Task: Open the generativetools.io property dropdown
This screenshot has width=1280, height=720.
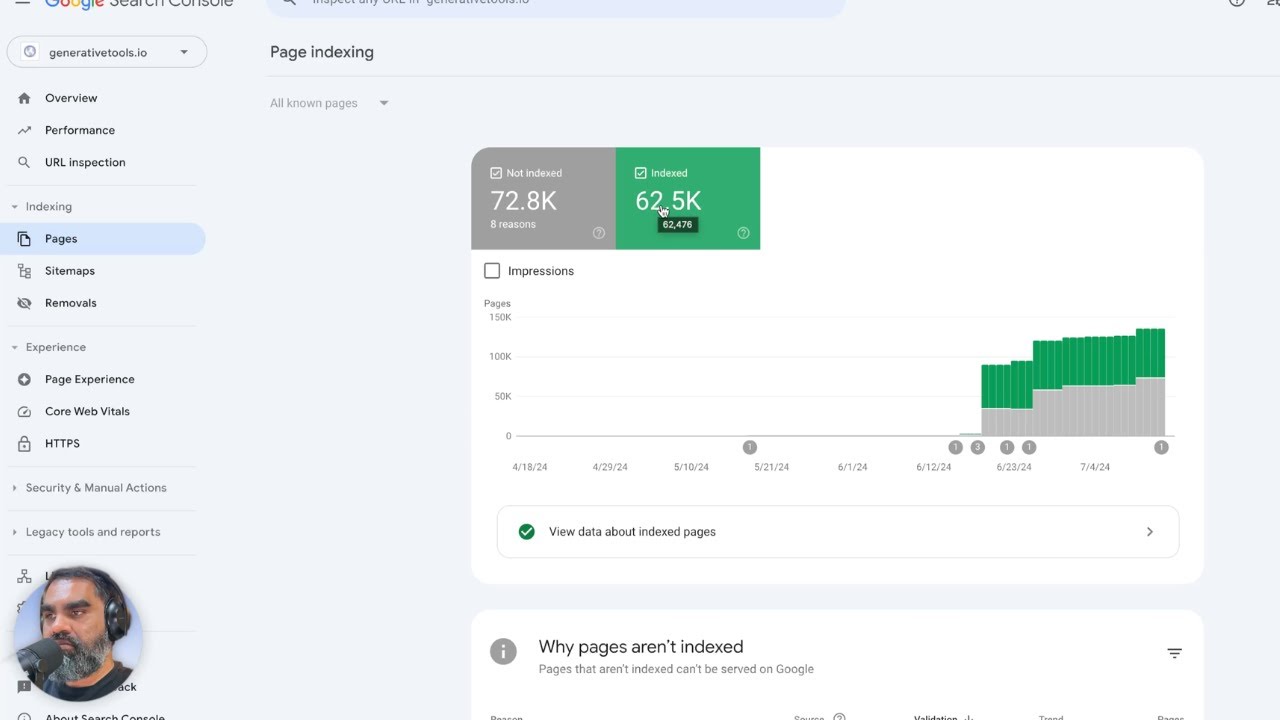Action: [x=107, y=52]
